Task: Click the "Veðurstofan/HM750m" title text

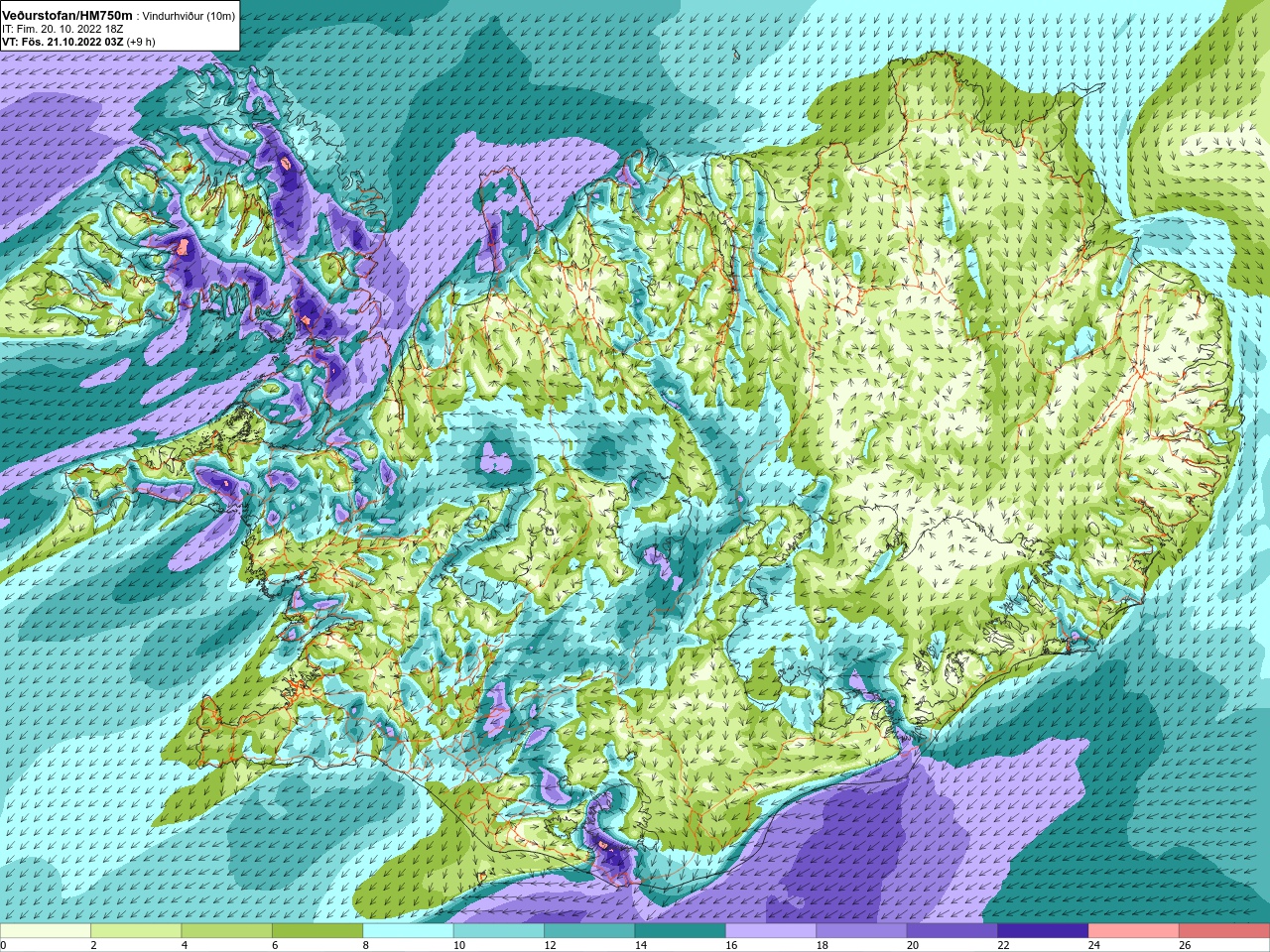Action: click(x=67, y=15)
